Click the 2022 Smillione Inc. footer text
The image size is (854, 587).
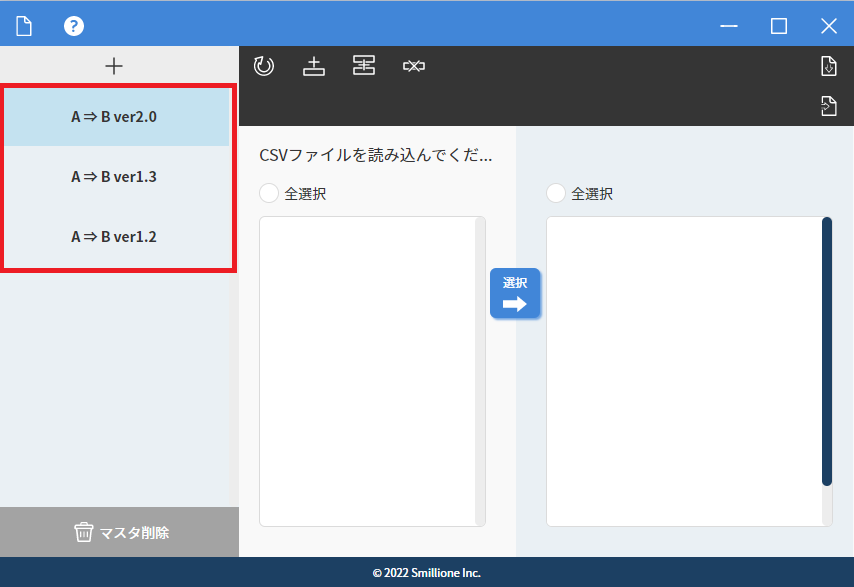tap(427, 572)
